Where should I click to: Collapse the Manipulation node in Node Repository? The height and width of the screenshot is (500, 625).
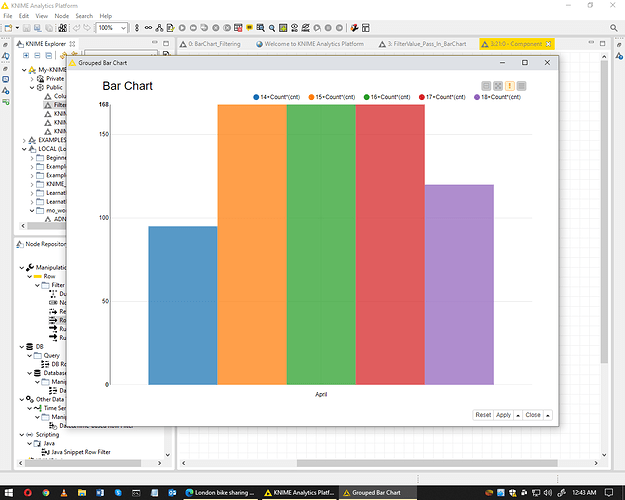(x=22, y=268)
